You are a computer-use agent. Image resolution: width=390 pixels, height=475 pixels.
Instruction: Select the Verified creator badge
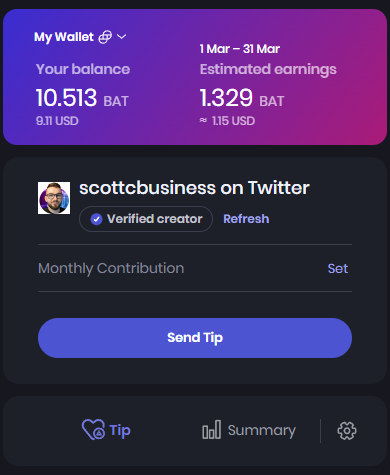[146, 219]
